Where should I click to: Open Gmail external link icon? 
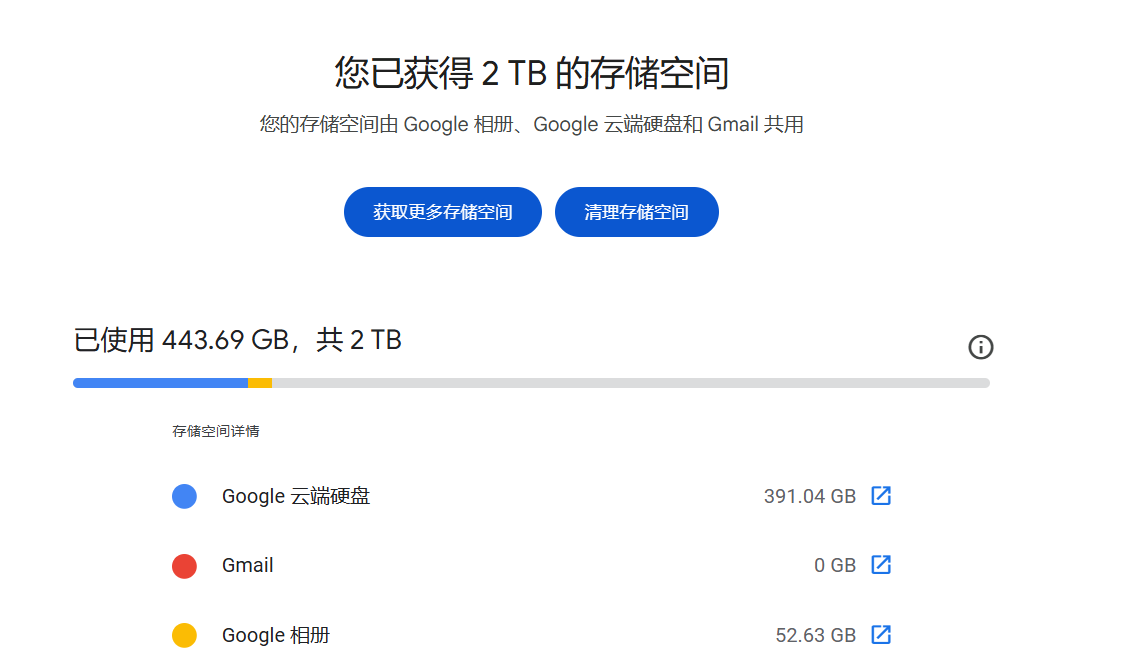(x=881, y=565)
